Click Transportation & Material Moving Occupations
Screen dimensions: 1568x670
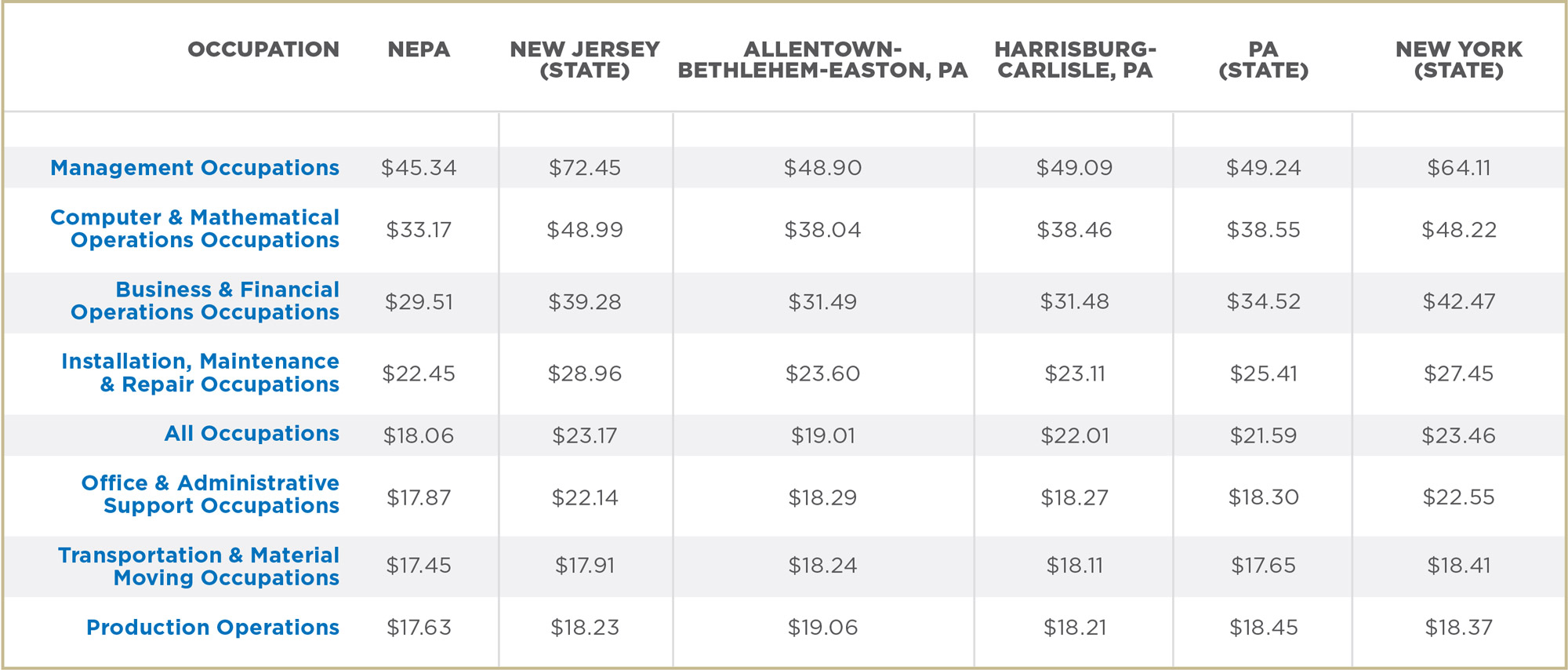pyautogui.click(x=198, y=566)
